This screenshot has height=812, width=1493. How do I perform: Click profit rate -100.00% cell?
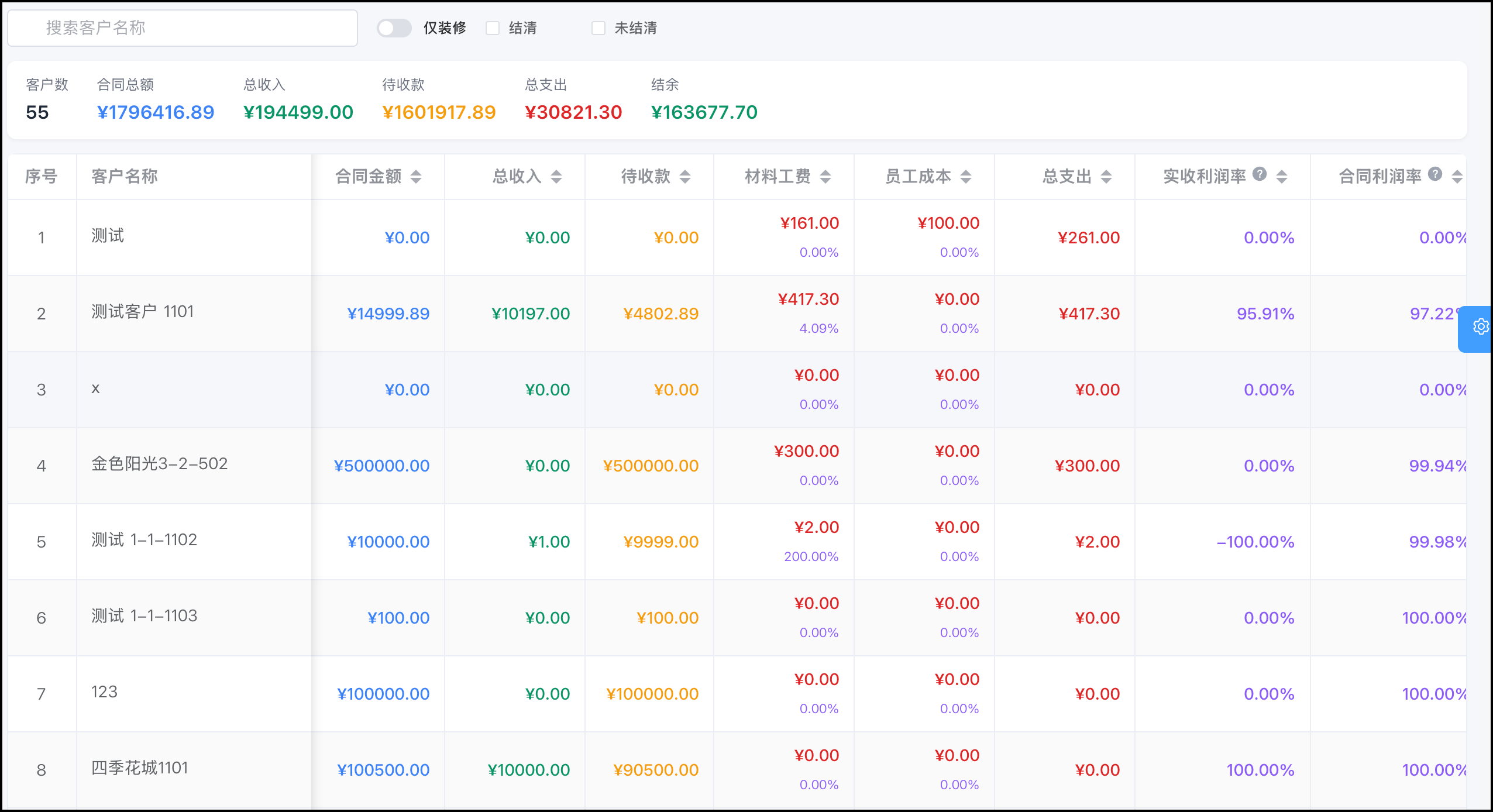pos(1255,542)
